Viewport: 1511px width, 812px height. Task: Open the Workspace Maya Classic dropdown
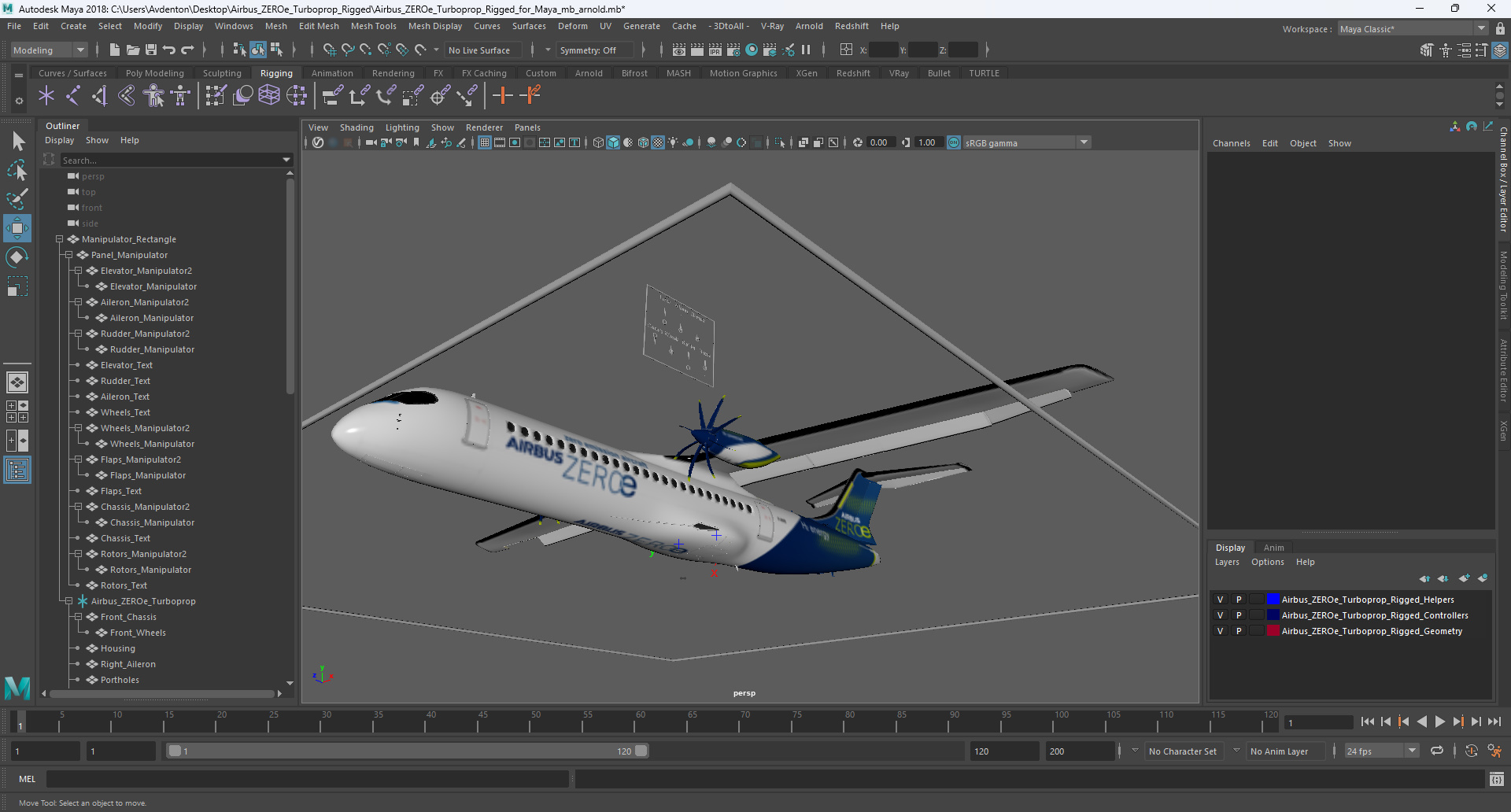pyautogui.click(x=1412, y=29)
